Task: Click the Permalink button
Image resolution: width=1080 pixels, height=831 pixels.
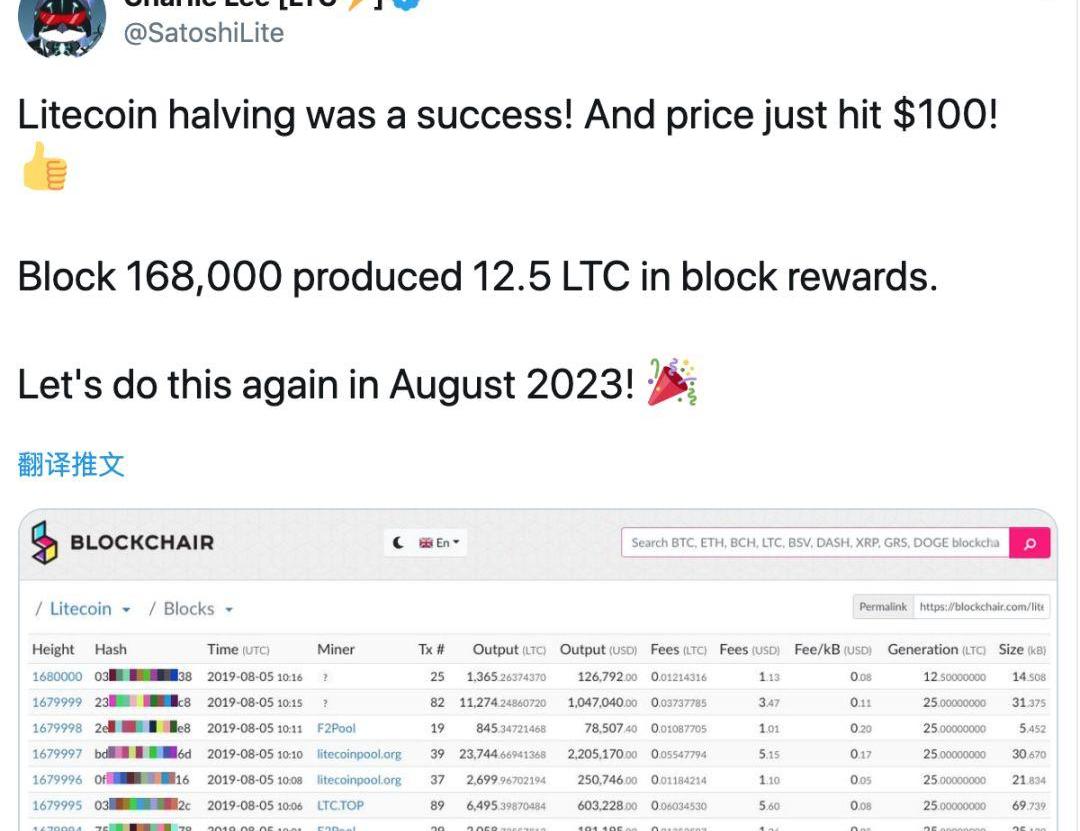Action: tap(882, 607)
